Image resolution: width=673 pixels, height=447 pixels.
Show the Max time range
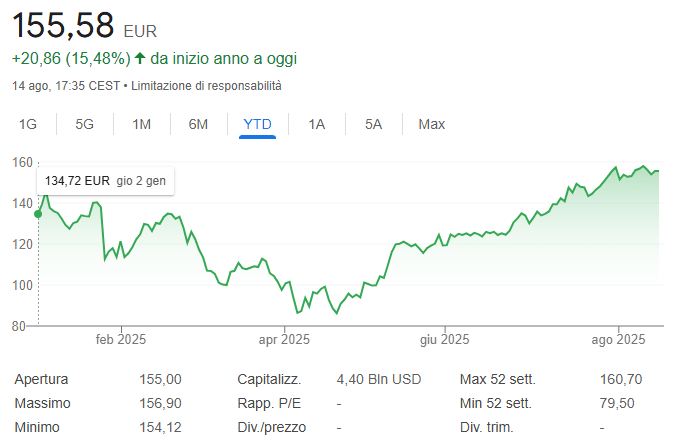point(432,124)
